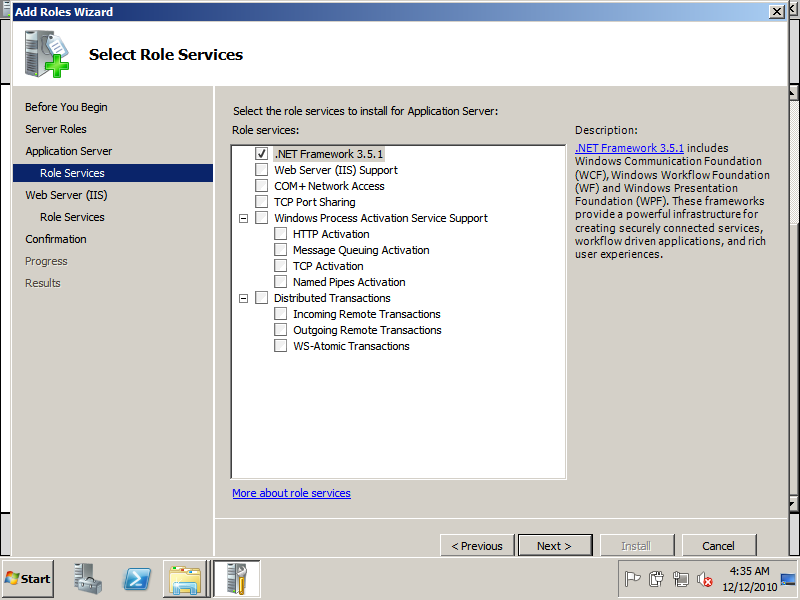Image resolution: width=800 pixels, height=600 pixels.
Task: Launch Windows PowerShell from the taskbar
Action: (x=137, y=579)
